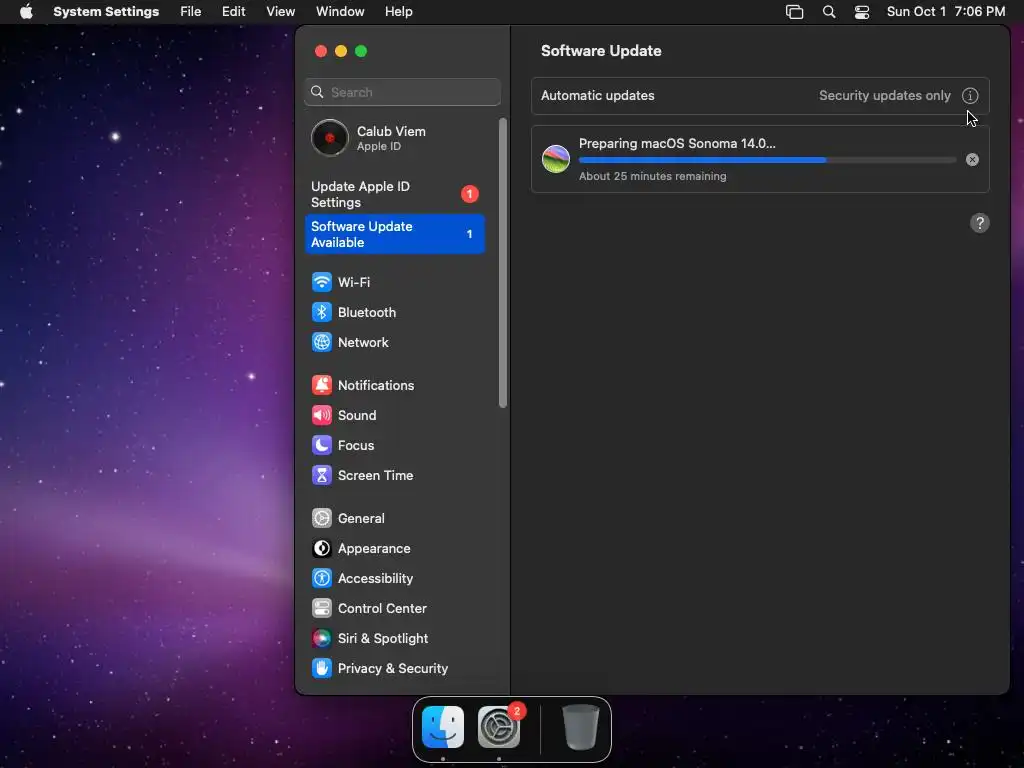Select the Appearance icon

click(321, 549)
